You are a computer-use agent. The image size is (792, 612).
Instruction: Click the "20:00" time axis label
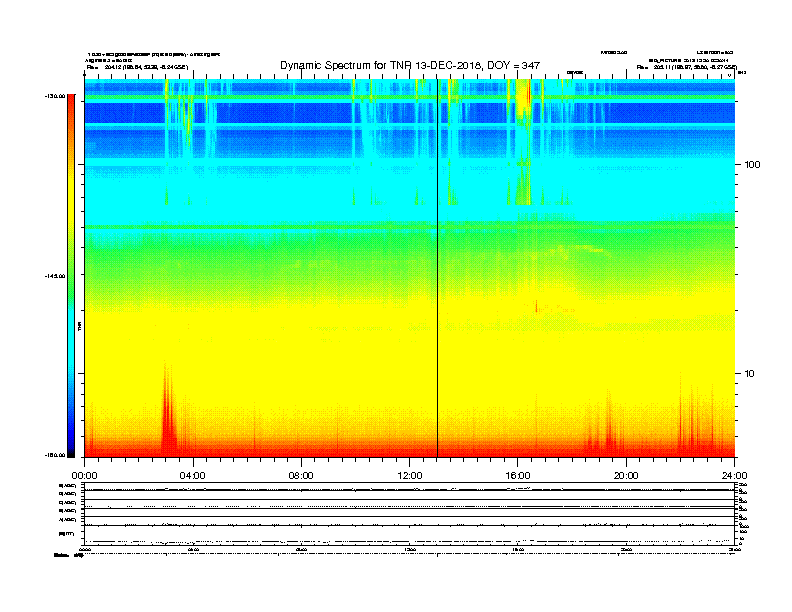click(626, 476)
